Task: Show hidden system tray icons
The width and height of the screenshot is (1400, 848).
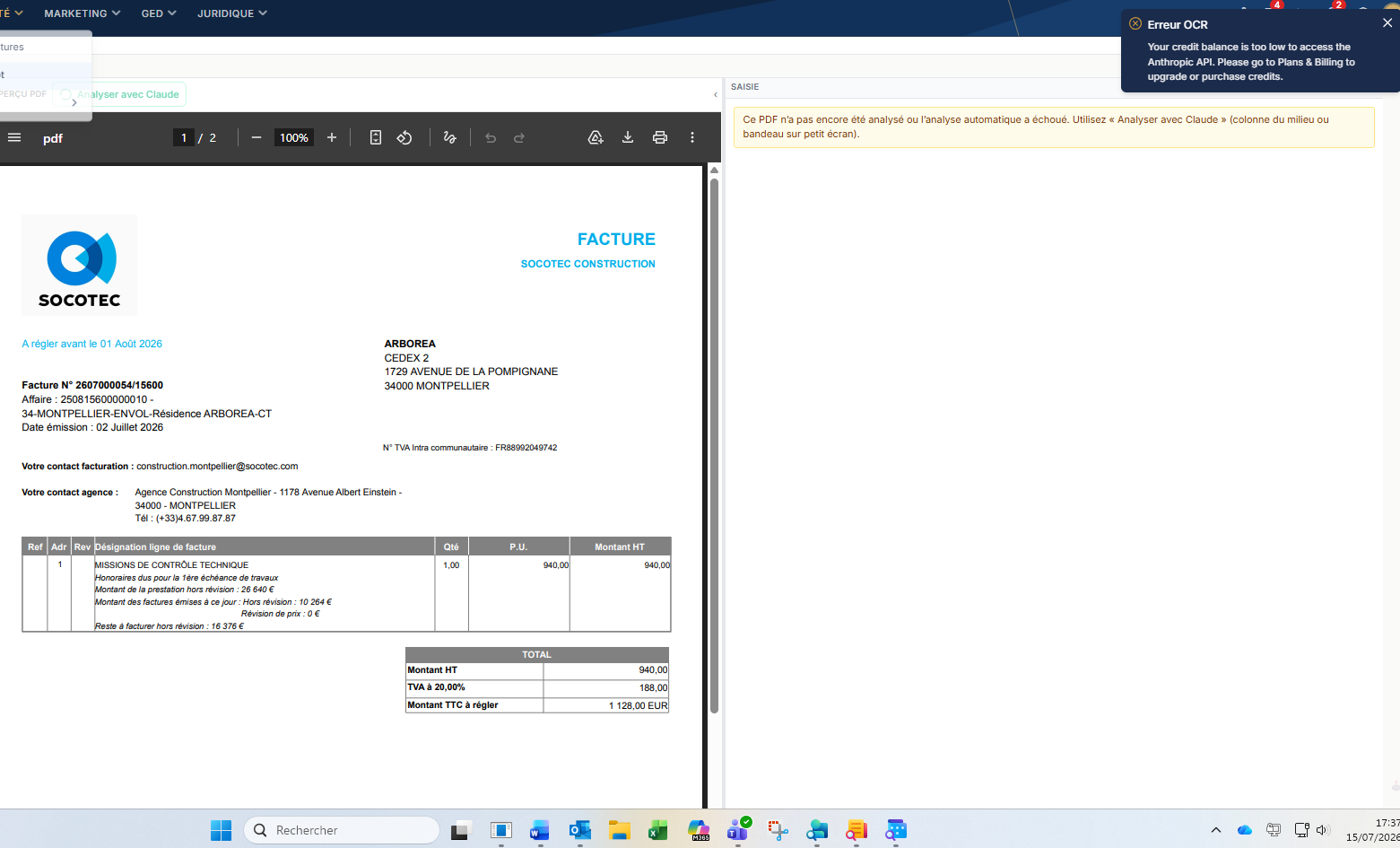Action: pos(1215,830)
